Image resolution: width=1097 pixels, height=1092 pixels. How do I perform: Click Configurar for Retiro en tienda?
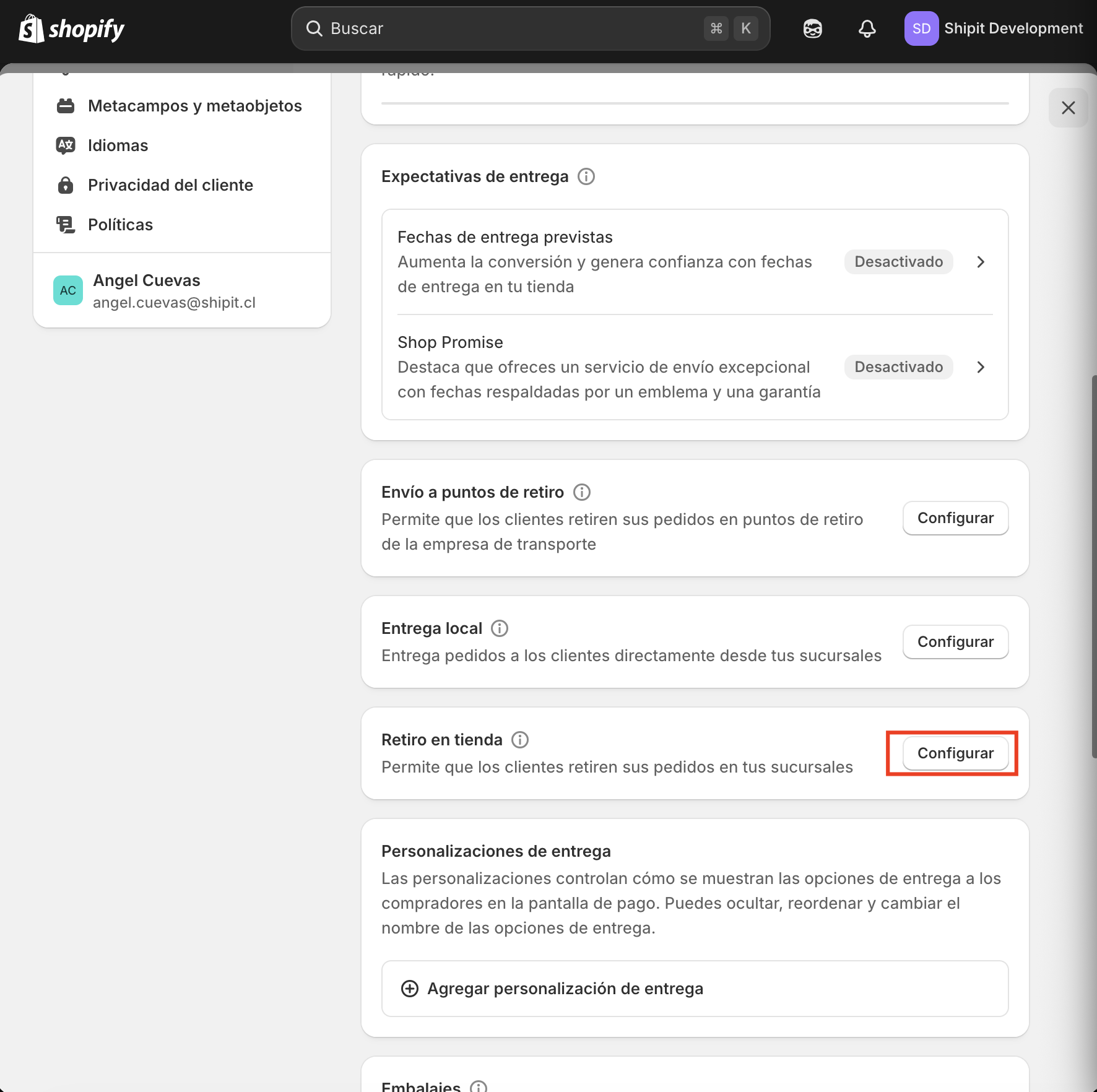[955, 753]
